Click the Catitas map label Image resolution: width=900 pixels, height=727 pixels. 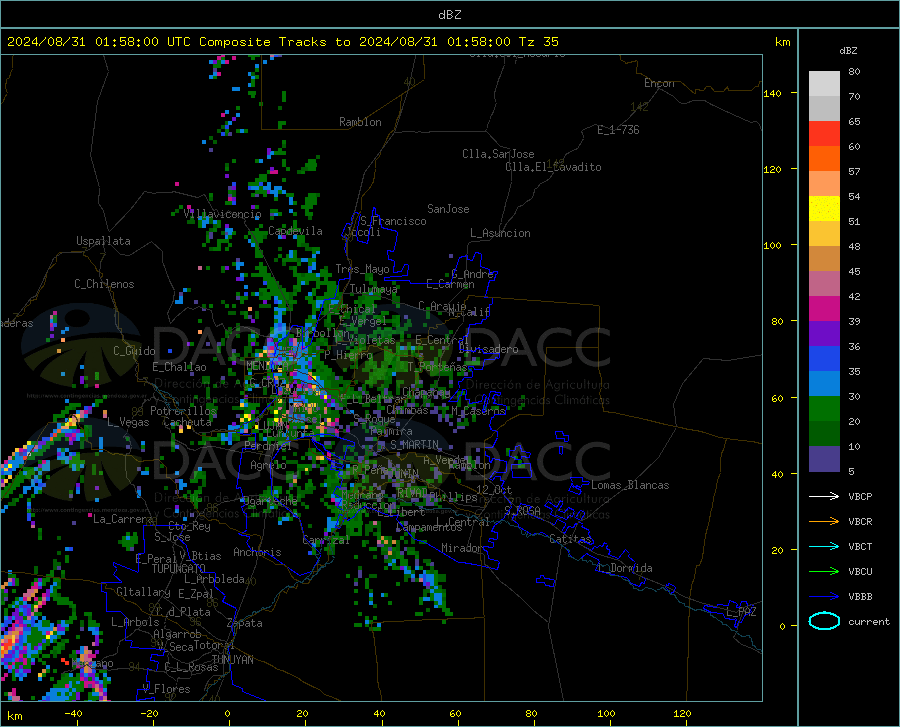point(570,539)
